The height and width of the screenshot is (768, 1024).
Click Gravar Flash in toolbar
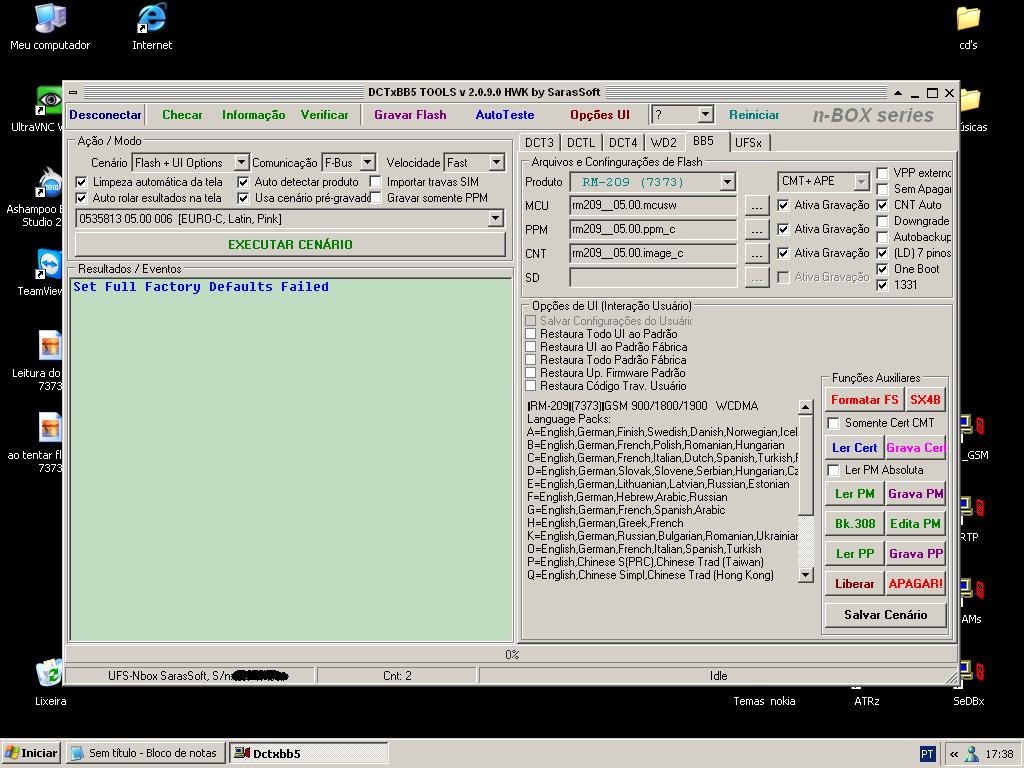410,115
